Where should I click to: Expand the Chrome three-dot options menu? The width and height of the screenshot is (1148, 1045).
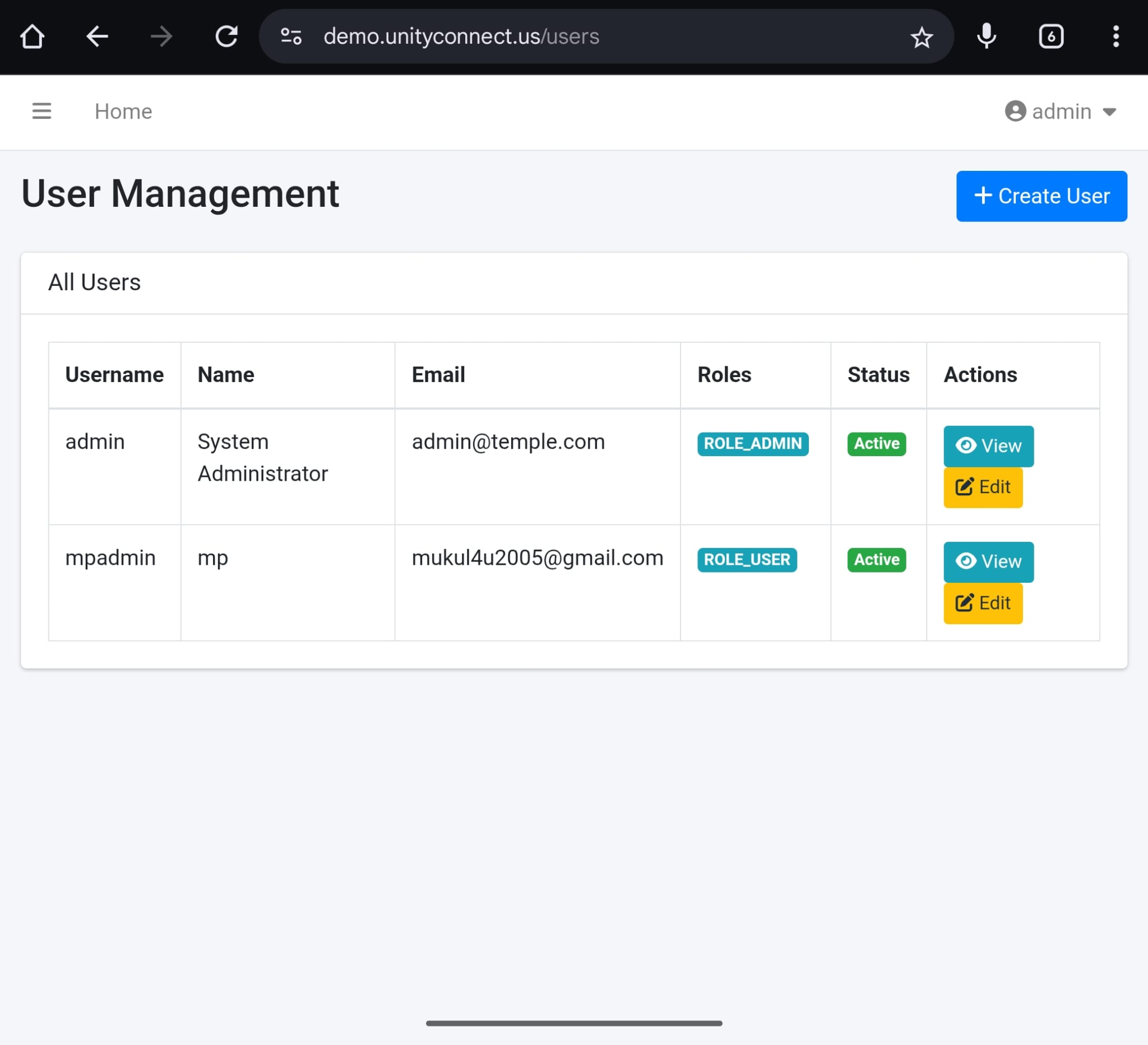(1115, 36)
